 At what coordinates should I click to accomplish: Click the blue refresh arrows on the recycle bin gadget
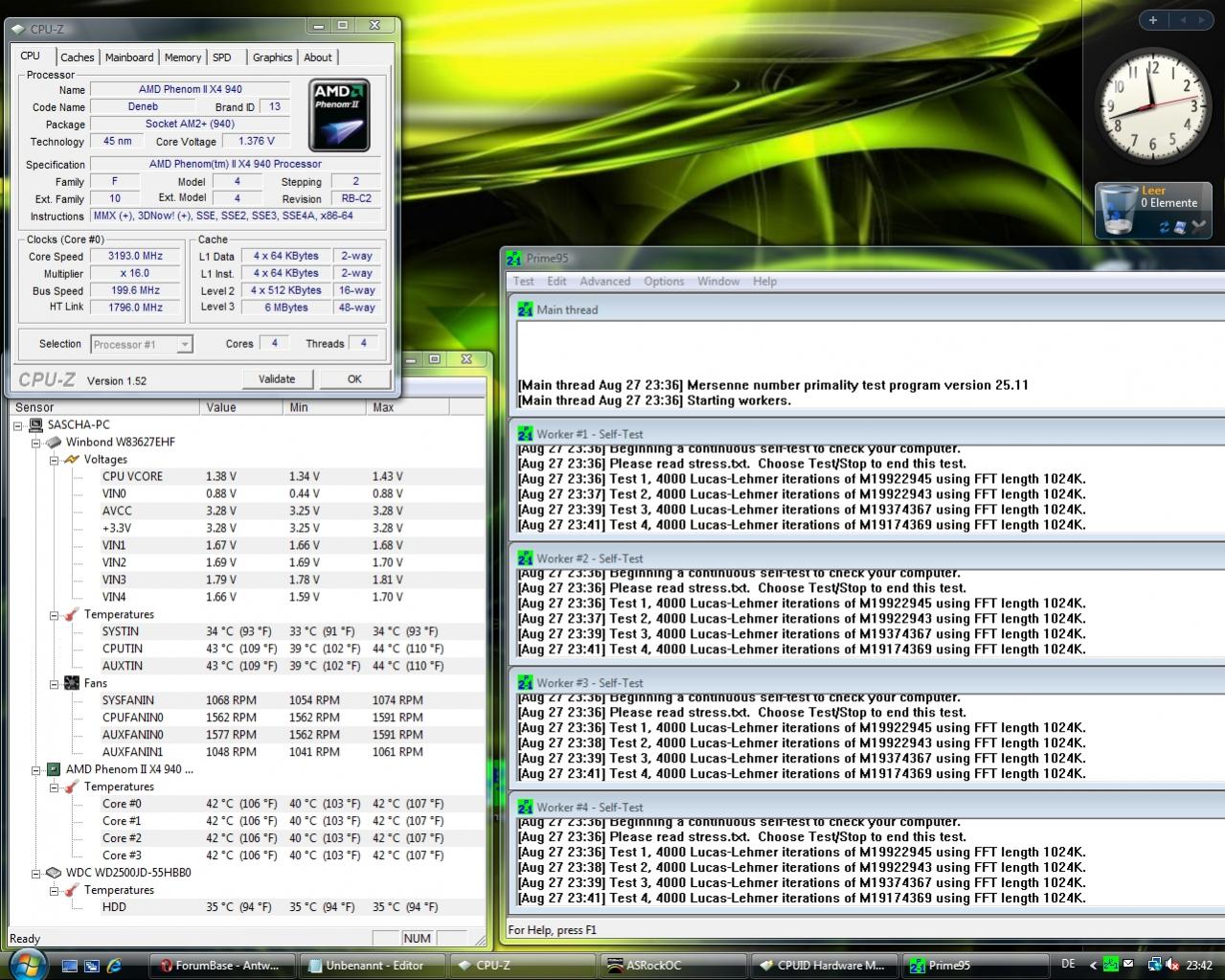click(x=1165, y=227)
